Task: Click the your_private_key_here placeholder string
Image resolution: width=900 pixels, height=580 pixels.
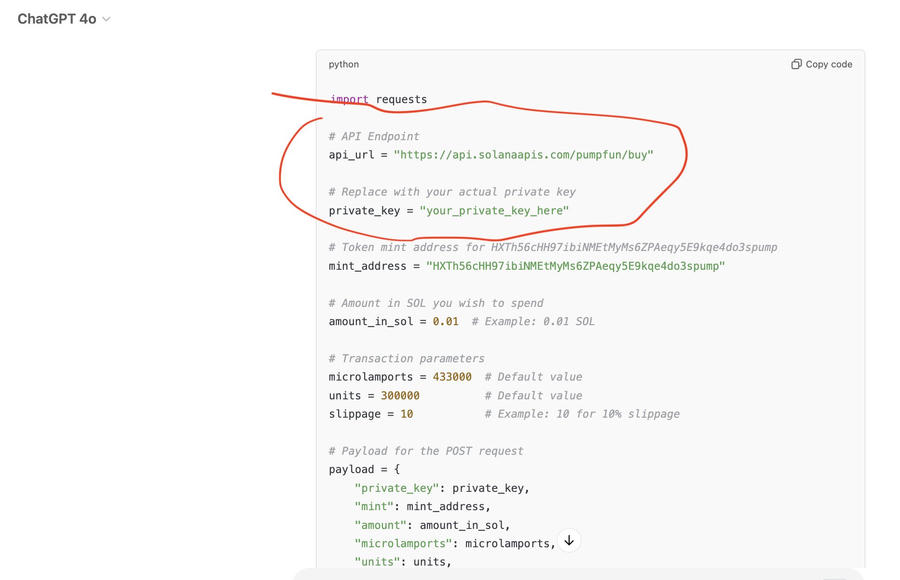Action: 494,211
